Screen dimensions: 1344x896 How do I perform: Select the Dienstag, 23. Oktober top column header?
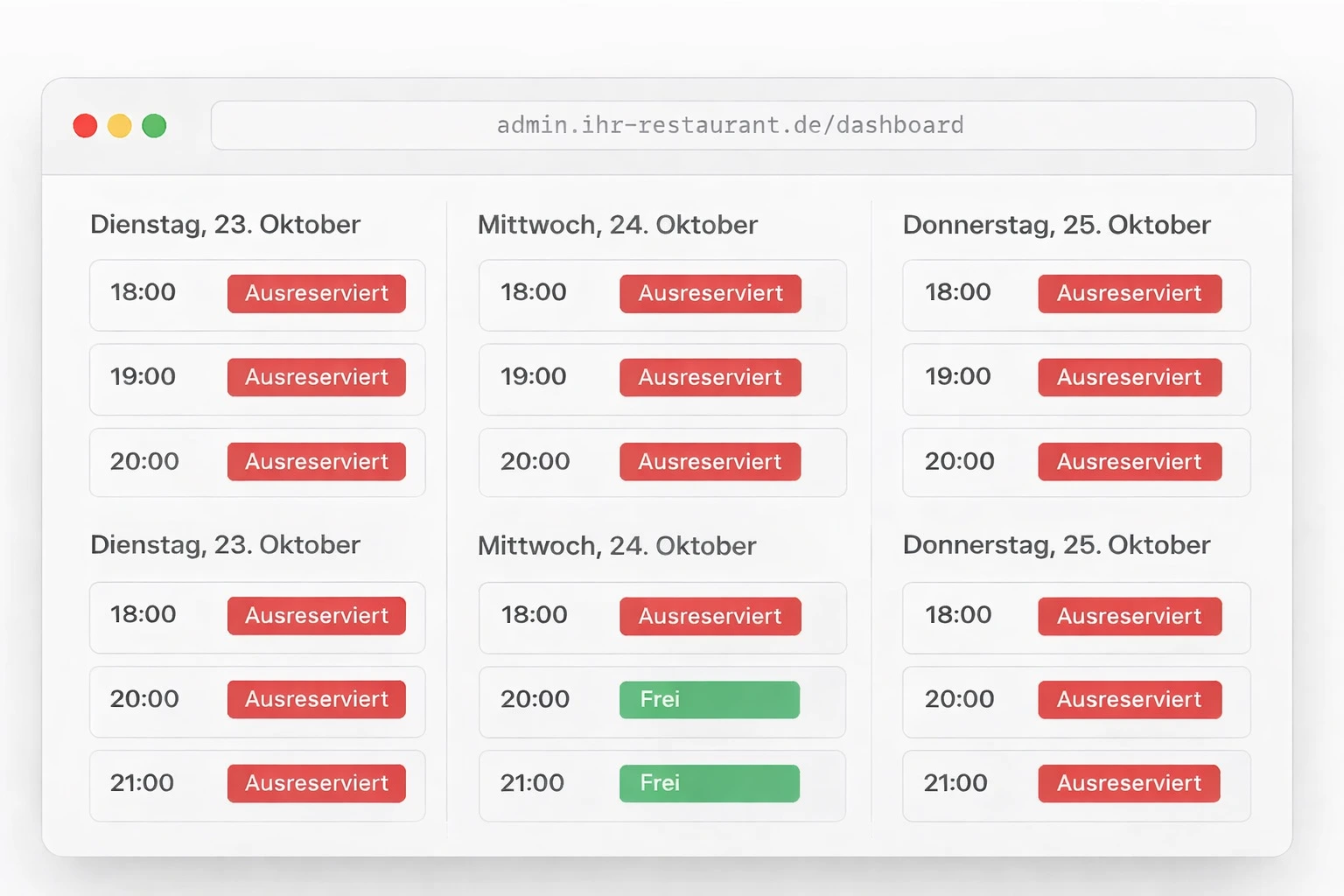click(224, 225)
